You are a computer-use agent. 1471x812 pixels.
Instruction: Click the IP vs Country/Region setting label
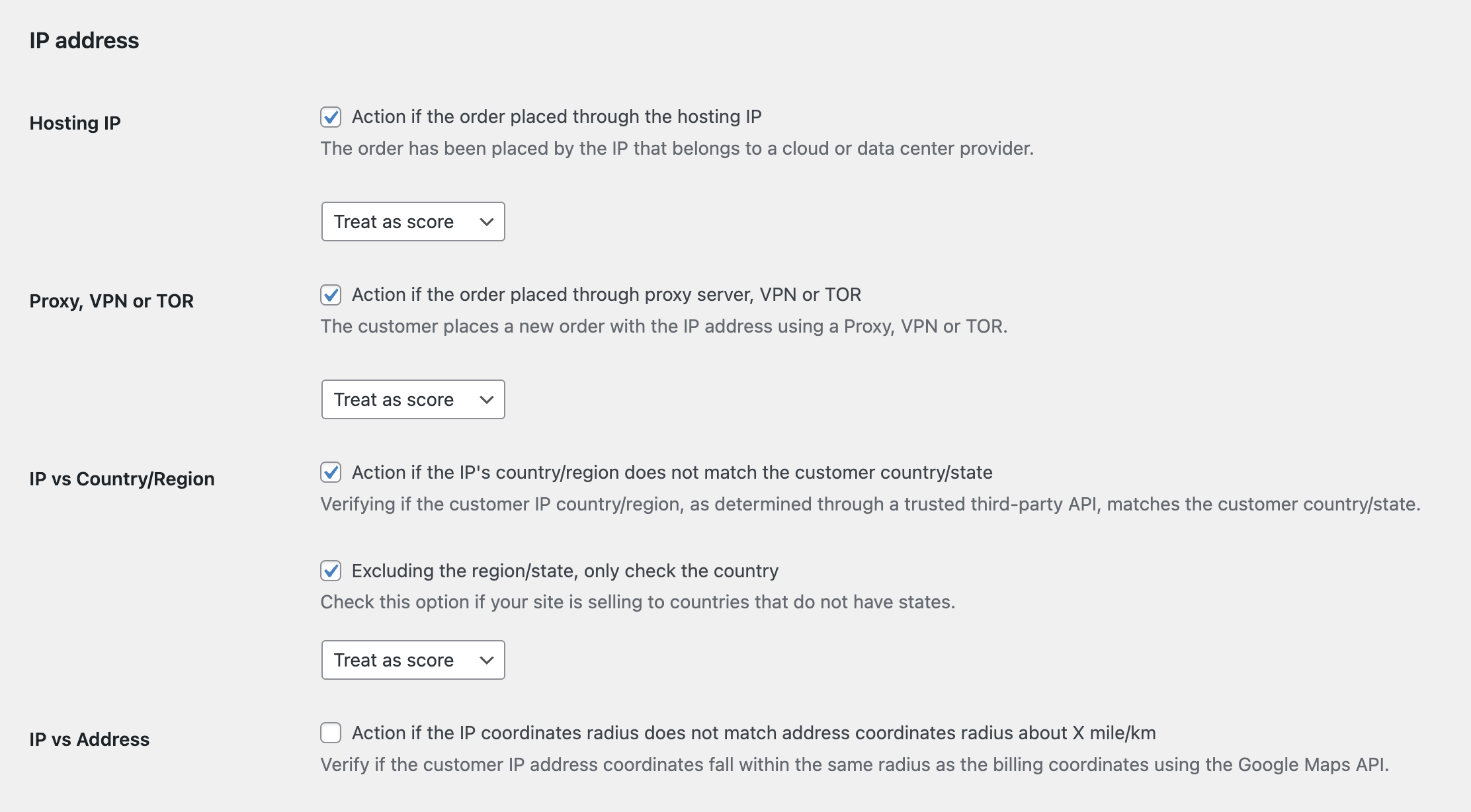coord(122,479)
